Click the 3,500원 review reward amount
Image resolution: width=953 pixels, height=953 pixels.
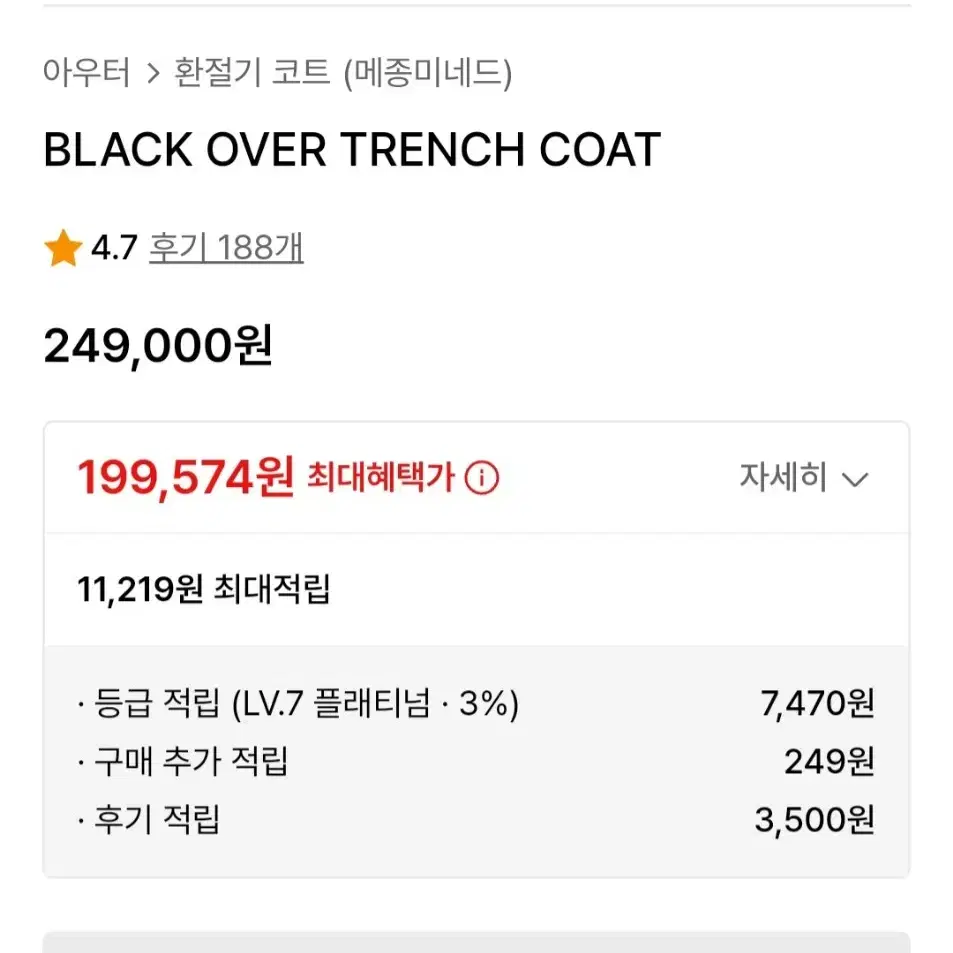[x=814, y=820]
